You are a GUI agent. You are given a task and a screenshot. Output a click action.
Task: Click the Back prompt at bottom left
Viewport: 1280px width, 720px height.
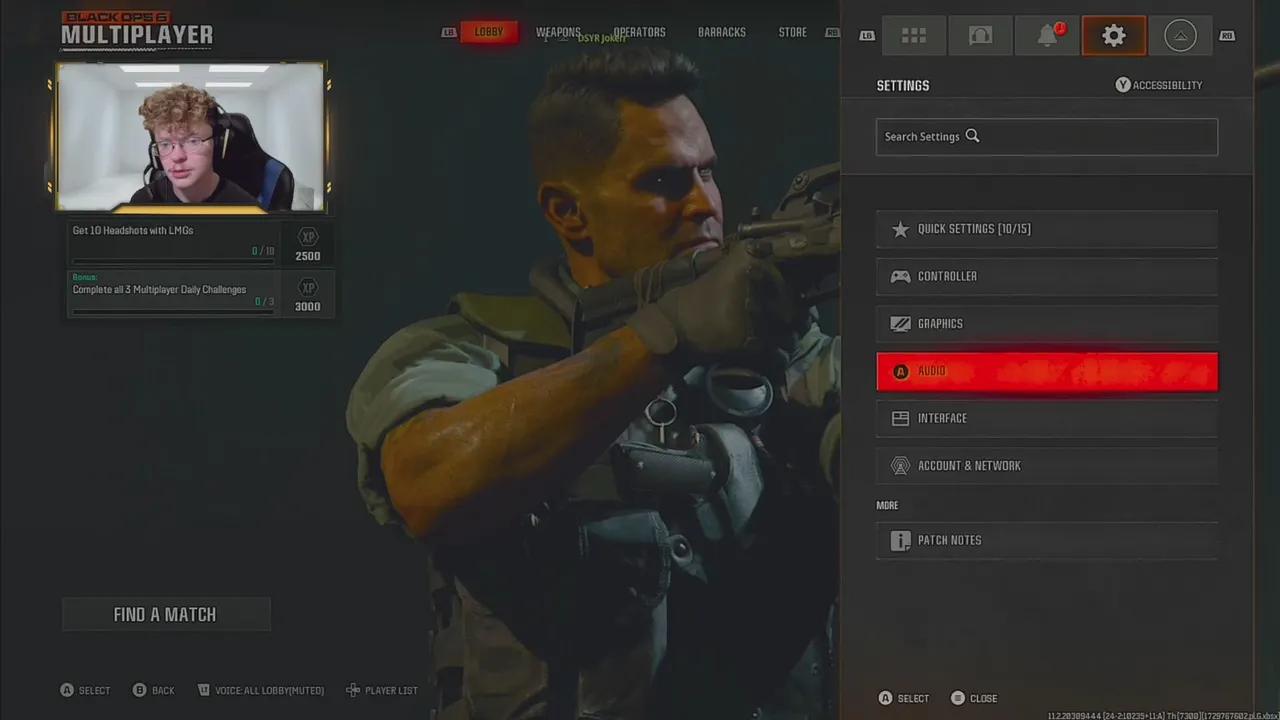pos(154,690)
